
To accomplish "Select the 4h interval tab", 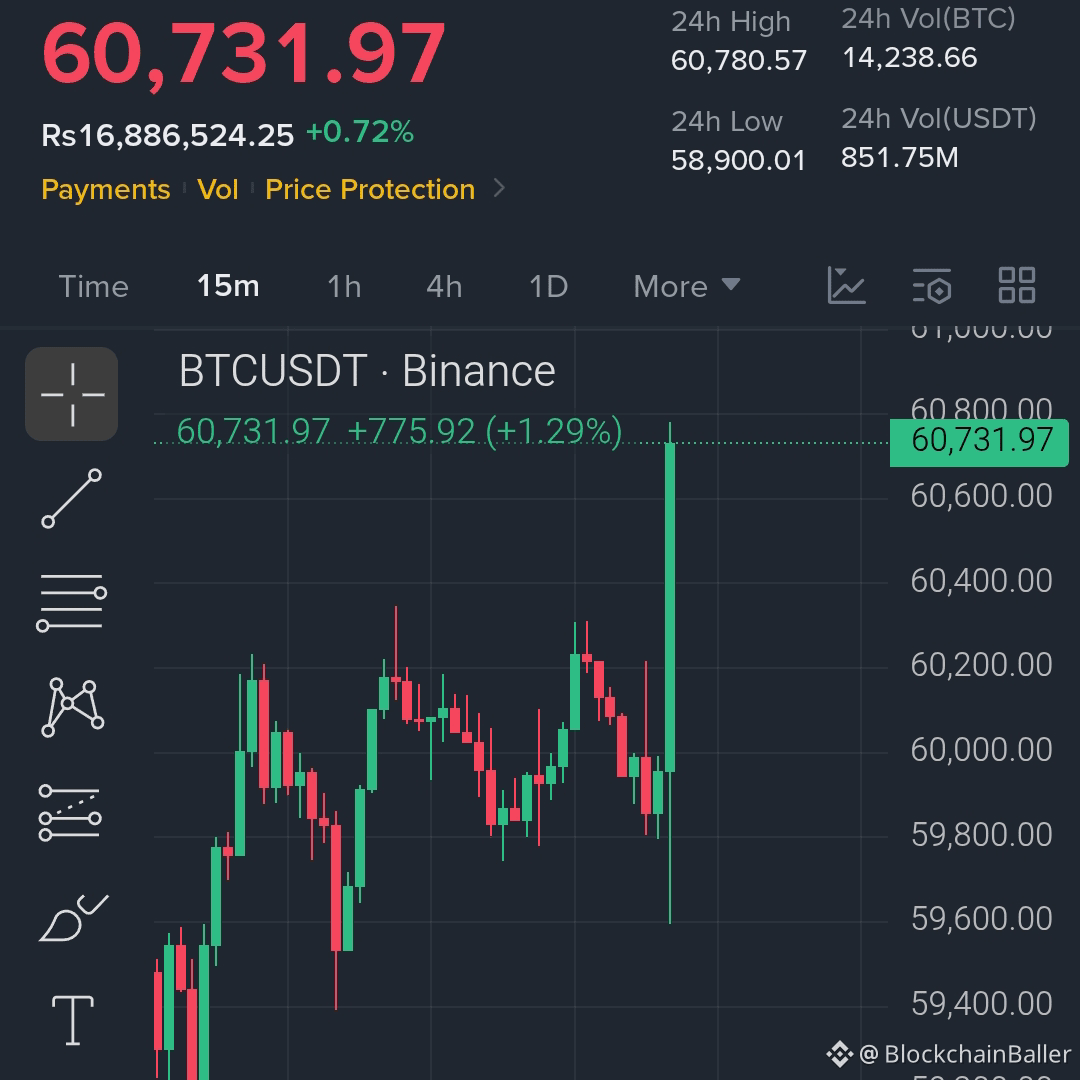I will click(444, 287).
